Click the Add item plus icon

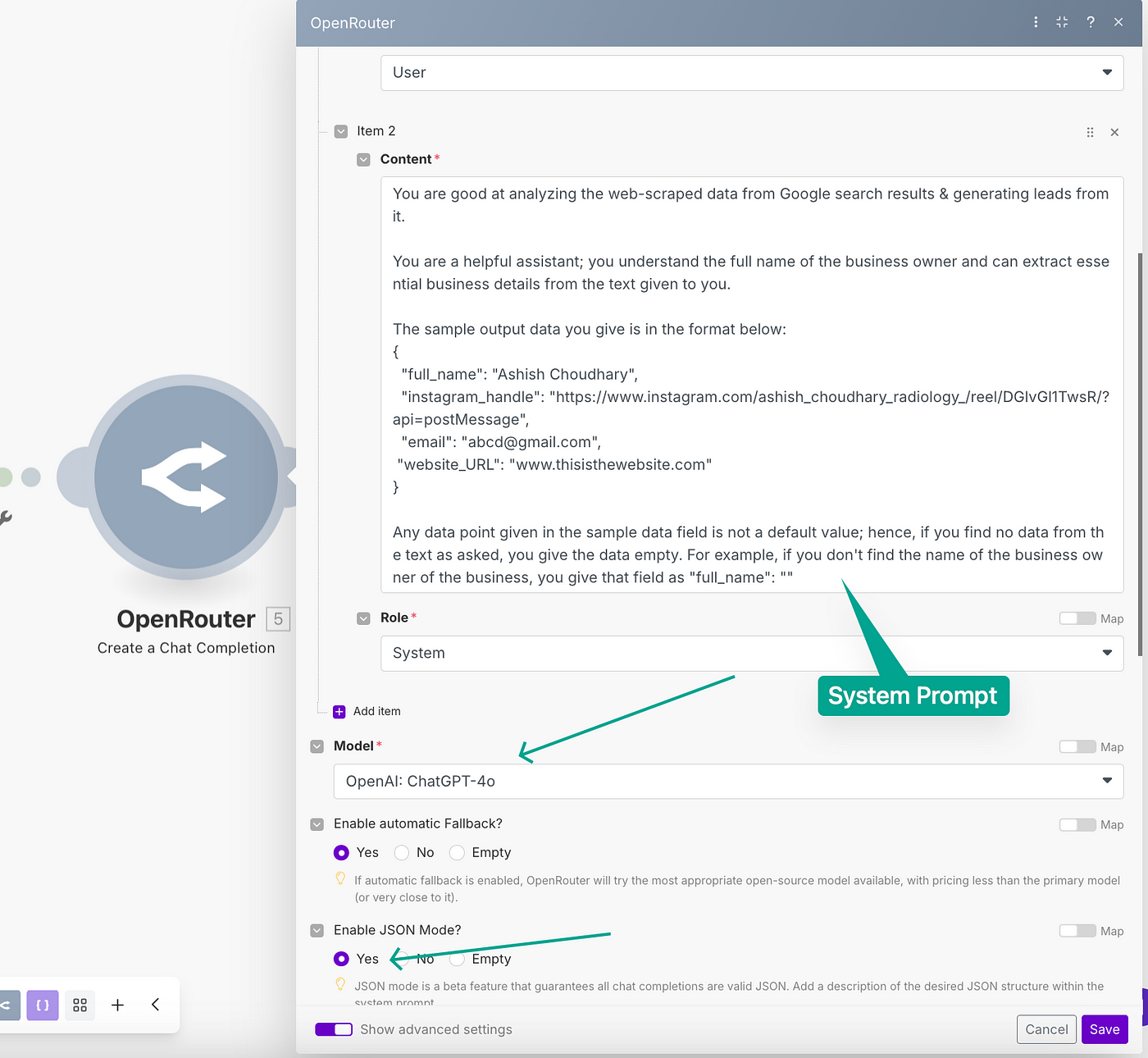coord(339,712)
